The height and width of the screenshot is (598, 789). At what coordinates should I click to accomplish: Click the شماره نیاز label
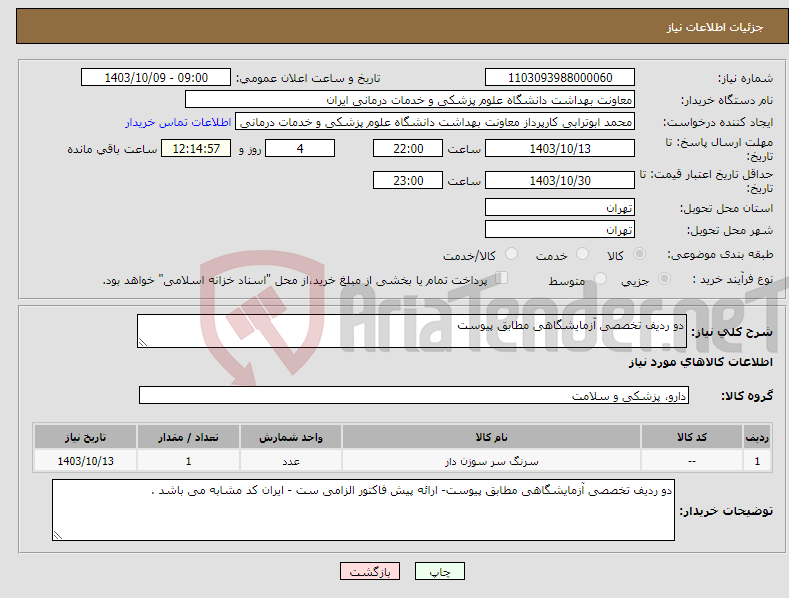745,79
